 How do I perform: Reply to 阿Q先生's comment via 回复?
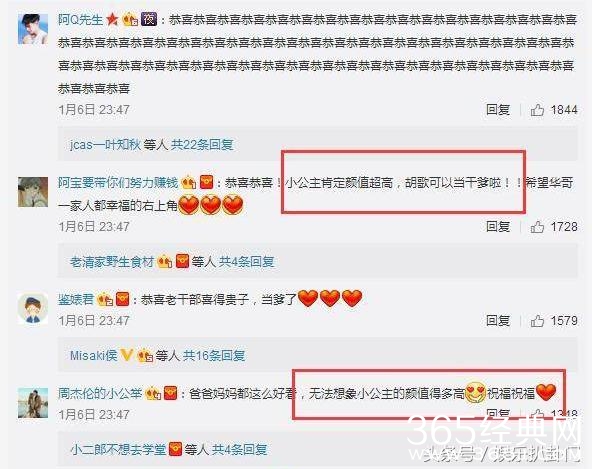[x=498, y=110]
